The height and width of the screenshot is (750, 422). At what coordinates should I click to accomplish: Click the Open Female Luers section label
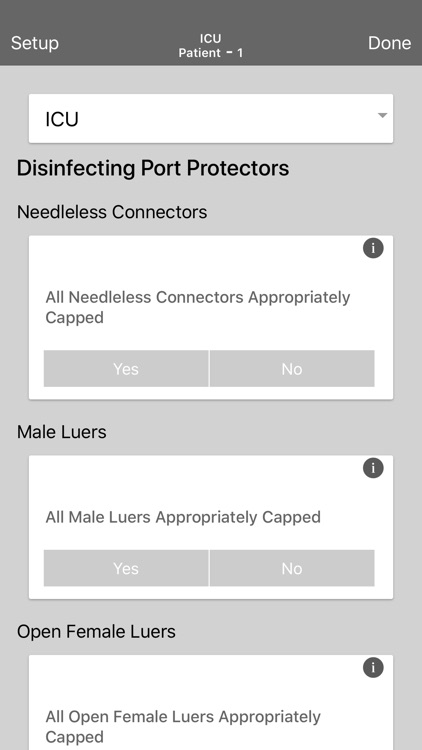[x=96, y=631]
